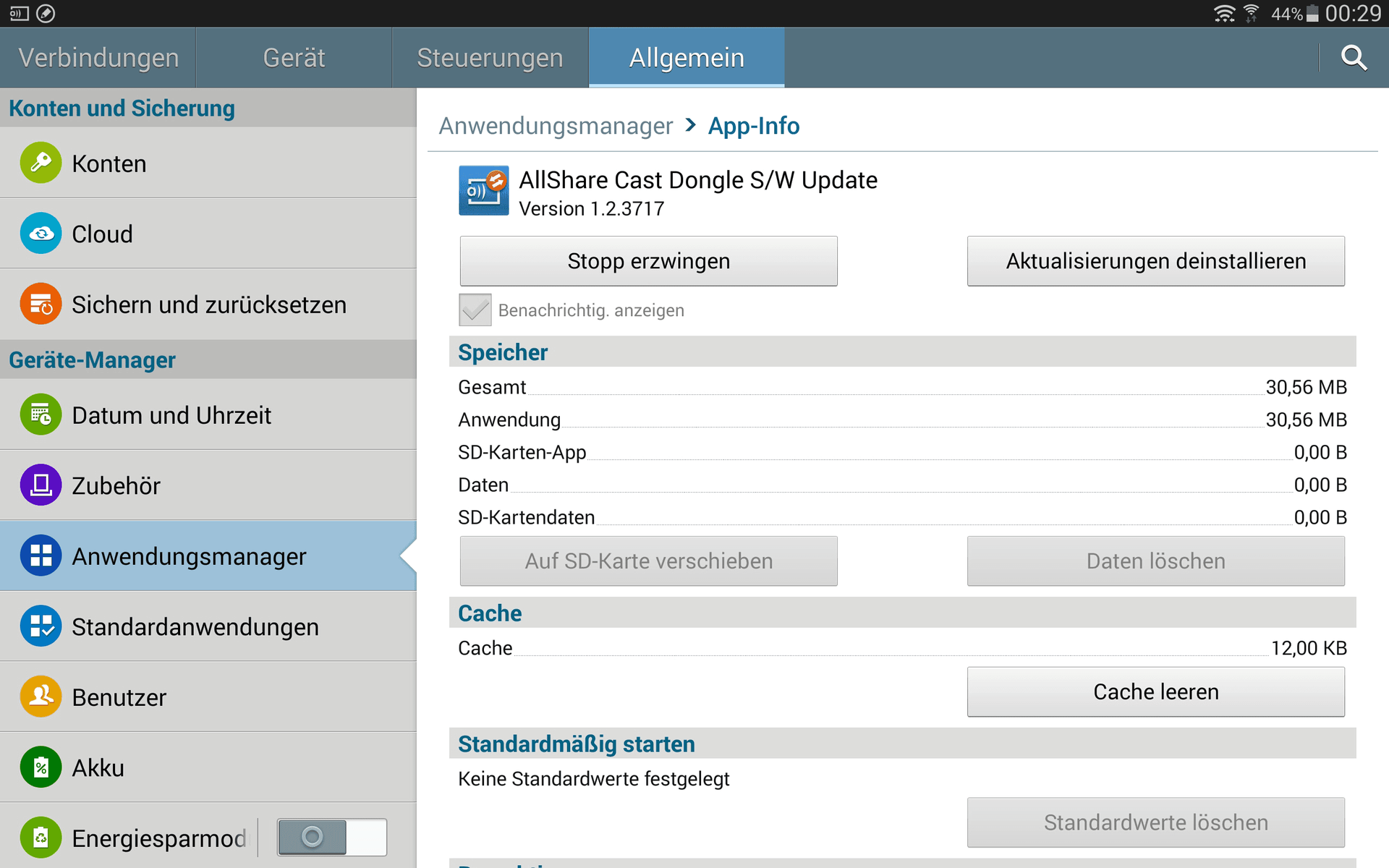This screenshot has height=868, width=1389.
Task: Open the Akku settings entry
Action: [x=208, y=767]
